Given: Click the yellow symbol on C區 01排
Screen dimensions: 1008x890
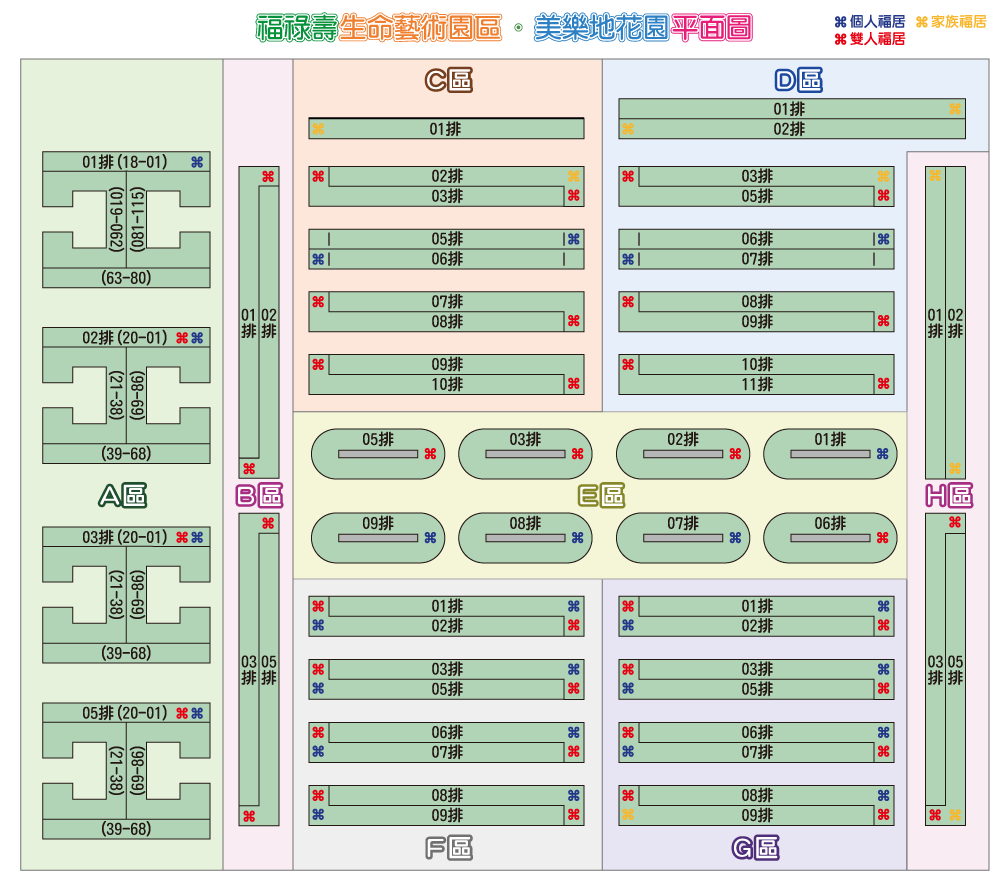Looking at the screenshot, I should (x=318, y=129).
